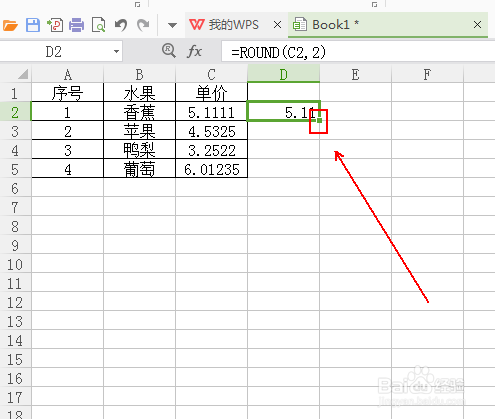Select column E header
495x419 pixels.
355,74
